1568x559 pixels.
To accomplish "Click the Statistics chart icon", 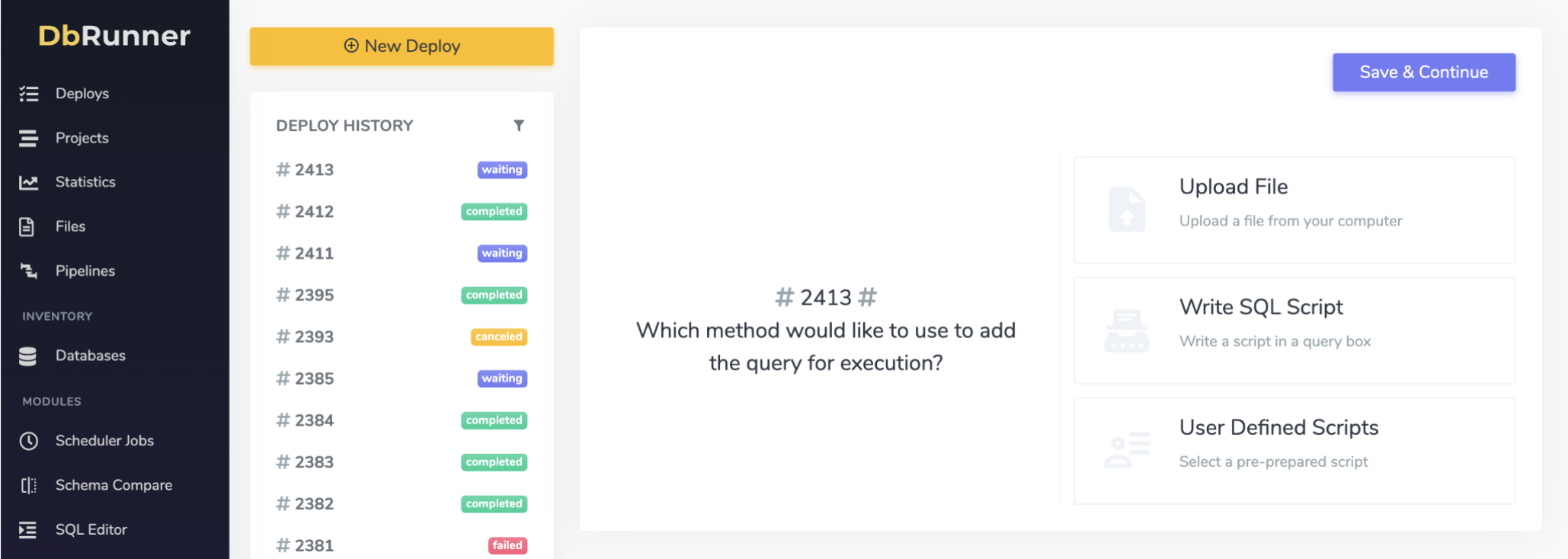I will point(29,182).
